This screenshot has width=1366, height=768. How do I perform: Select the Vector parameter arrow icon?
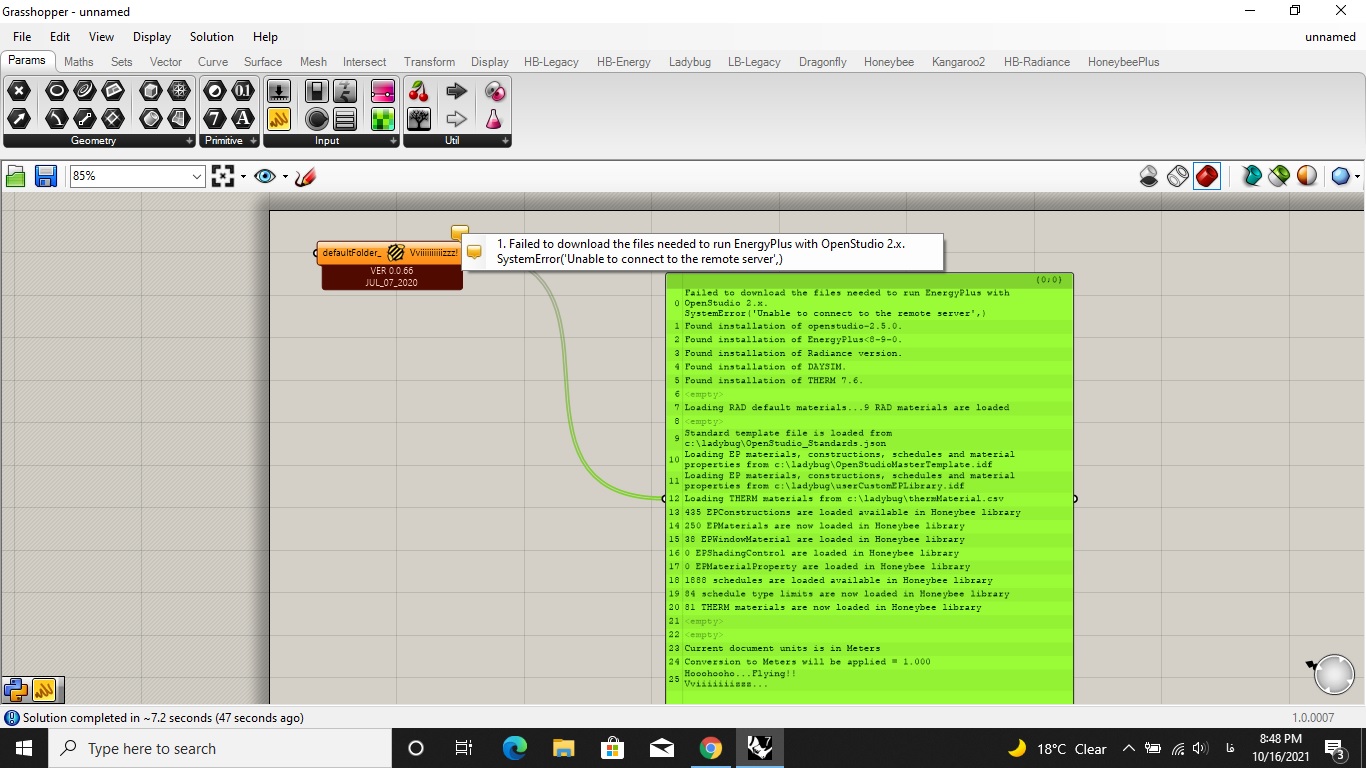[19, 119]
